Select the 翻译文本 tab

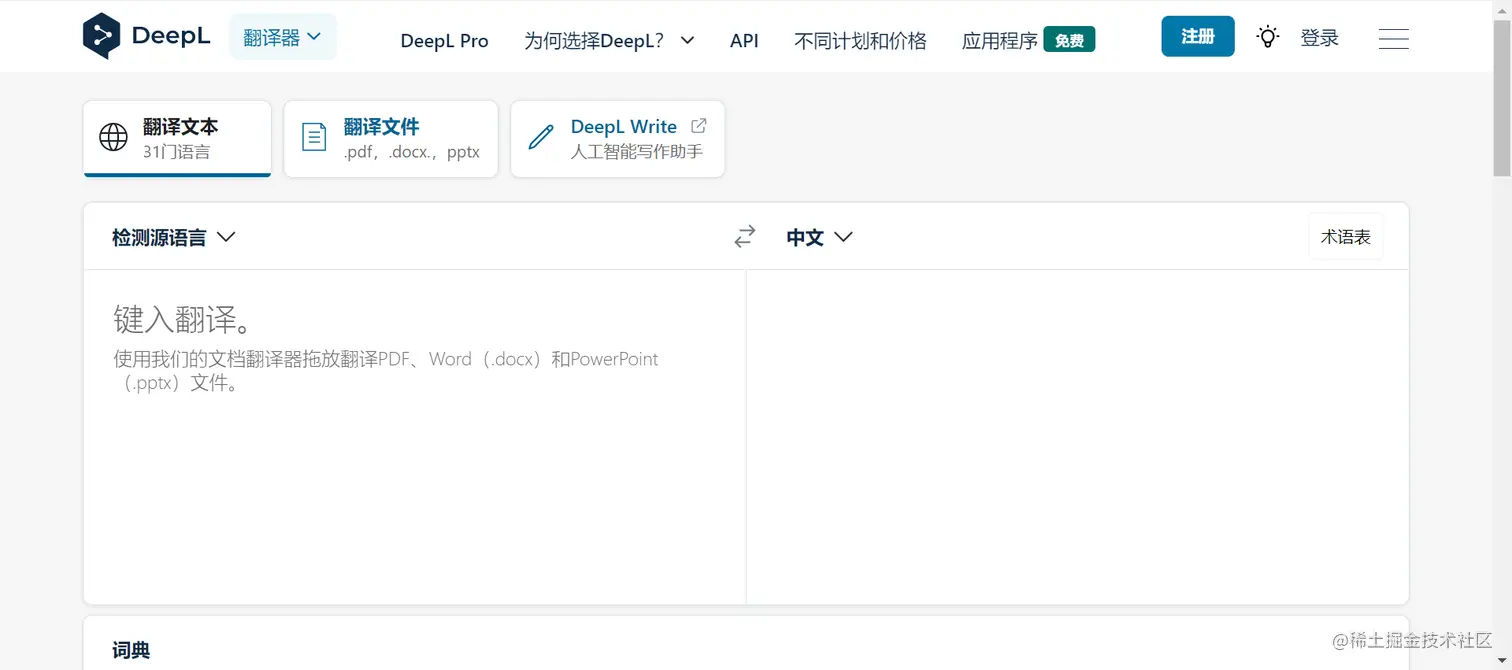pos(177,139)
